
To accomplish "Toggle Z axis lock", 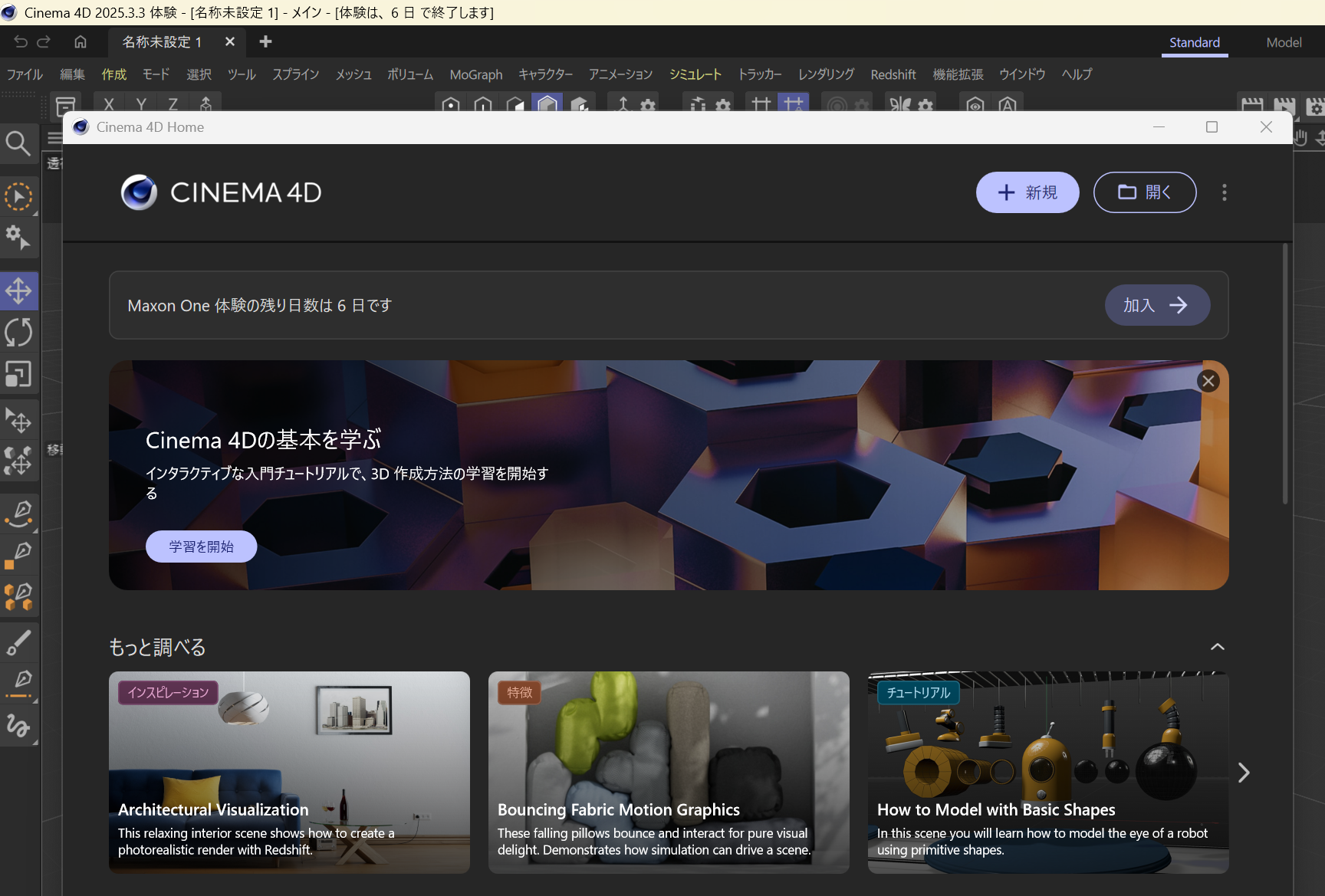I will tap(173, 103).
